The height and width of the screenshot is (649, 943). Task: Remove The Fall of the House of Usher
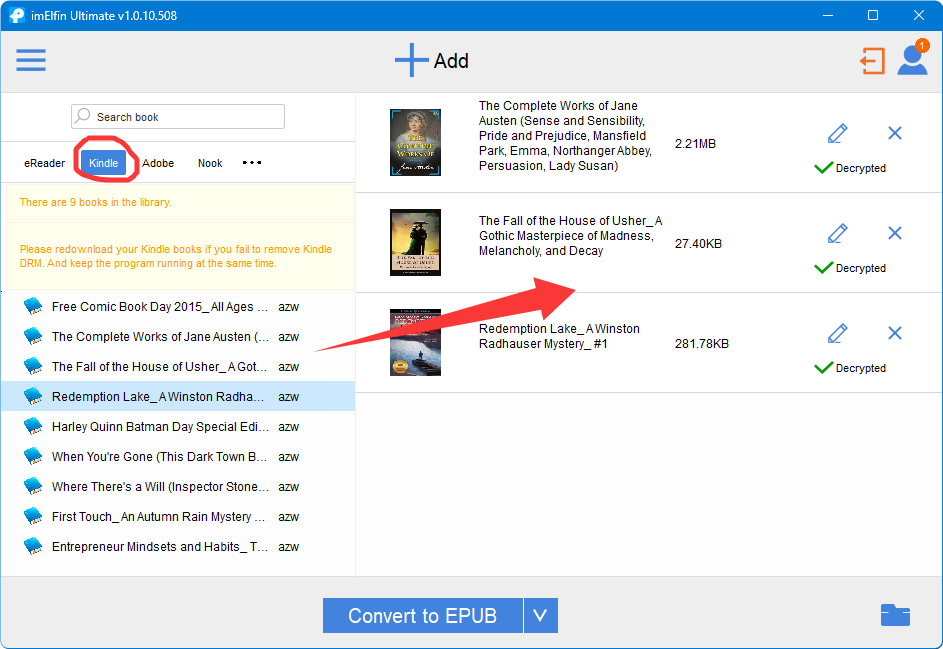[894, 232]
